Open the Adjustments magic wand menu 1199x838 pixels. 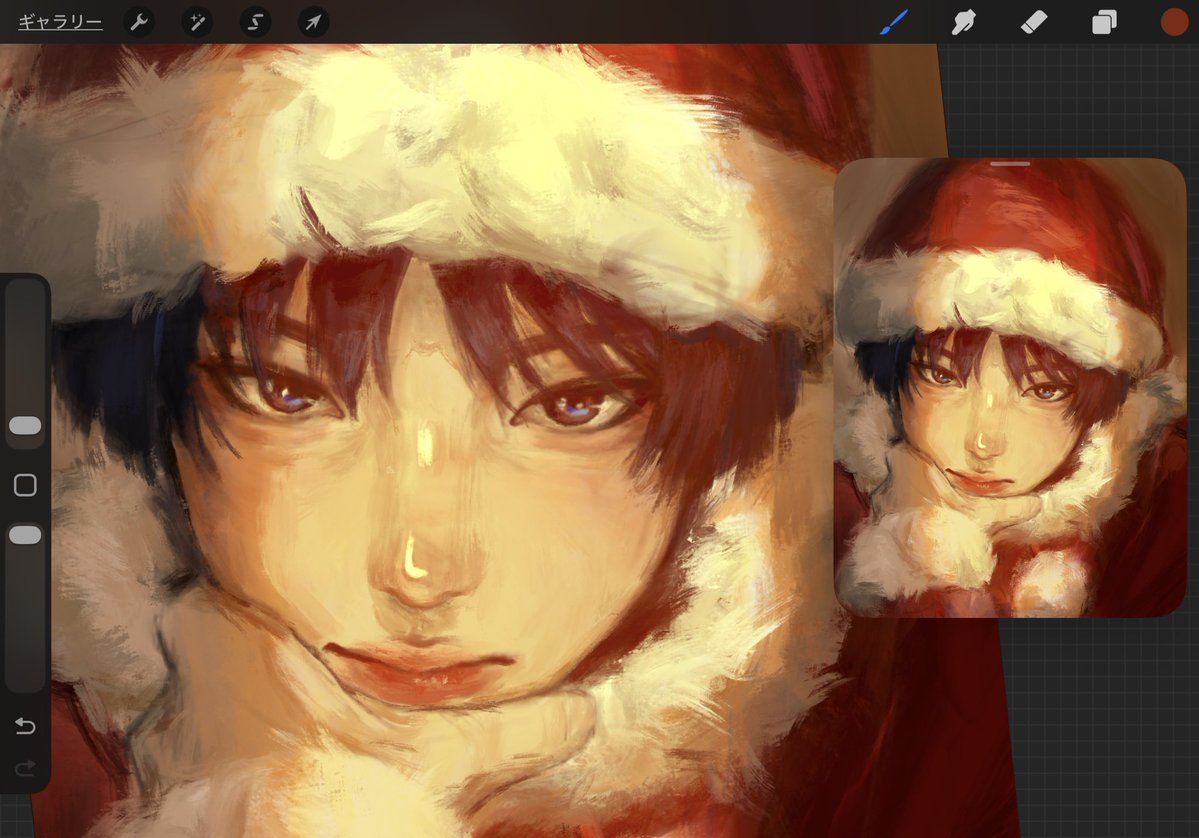point(197,22)
